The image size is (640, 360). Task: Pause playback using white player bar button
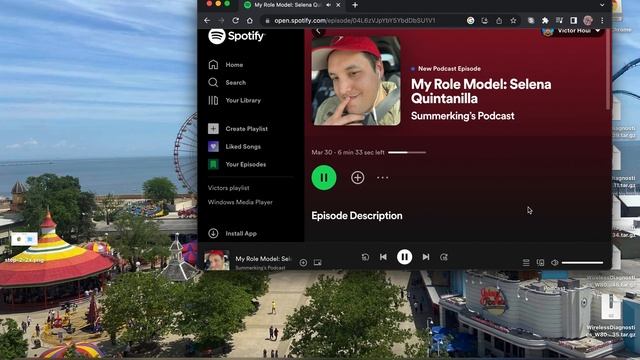pos(404,257)
